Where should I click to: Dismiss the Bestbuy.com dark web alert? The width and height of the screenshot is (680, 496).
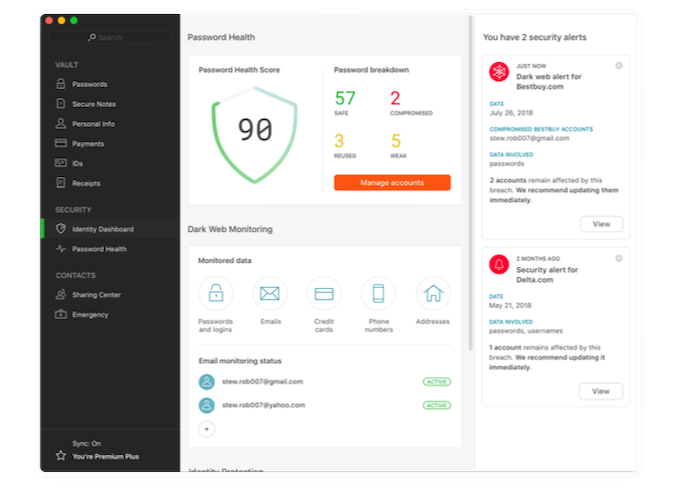tap(619, 65)
